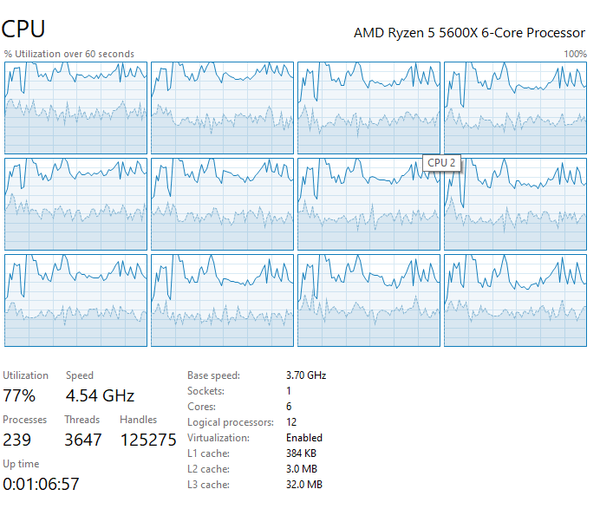Screen dimensions: 600x509
Task: Click the AMD Ryzen 5 5600X processor name
Action: click(469, 33)
